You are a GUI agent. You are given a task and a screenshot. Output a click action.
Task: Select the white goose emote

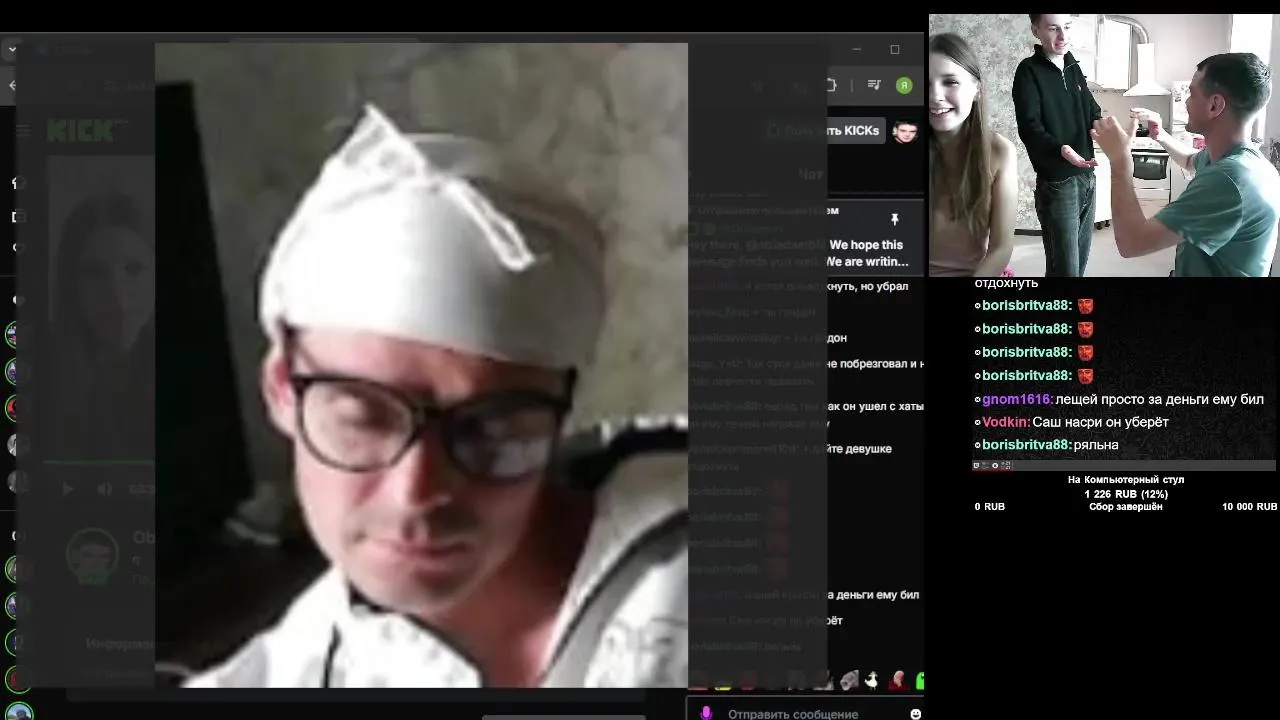872,680
